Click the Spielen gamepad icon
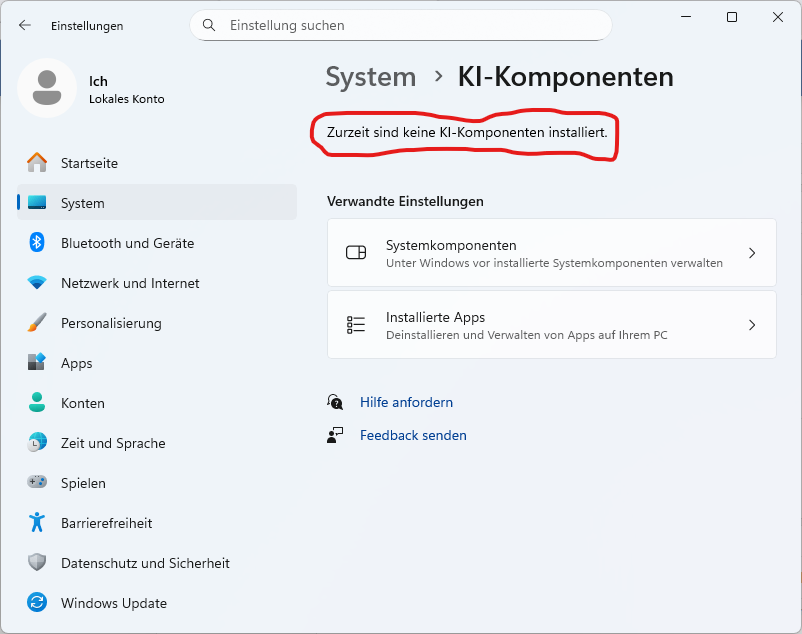The image size is (802, 634). (37, 482)
